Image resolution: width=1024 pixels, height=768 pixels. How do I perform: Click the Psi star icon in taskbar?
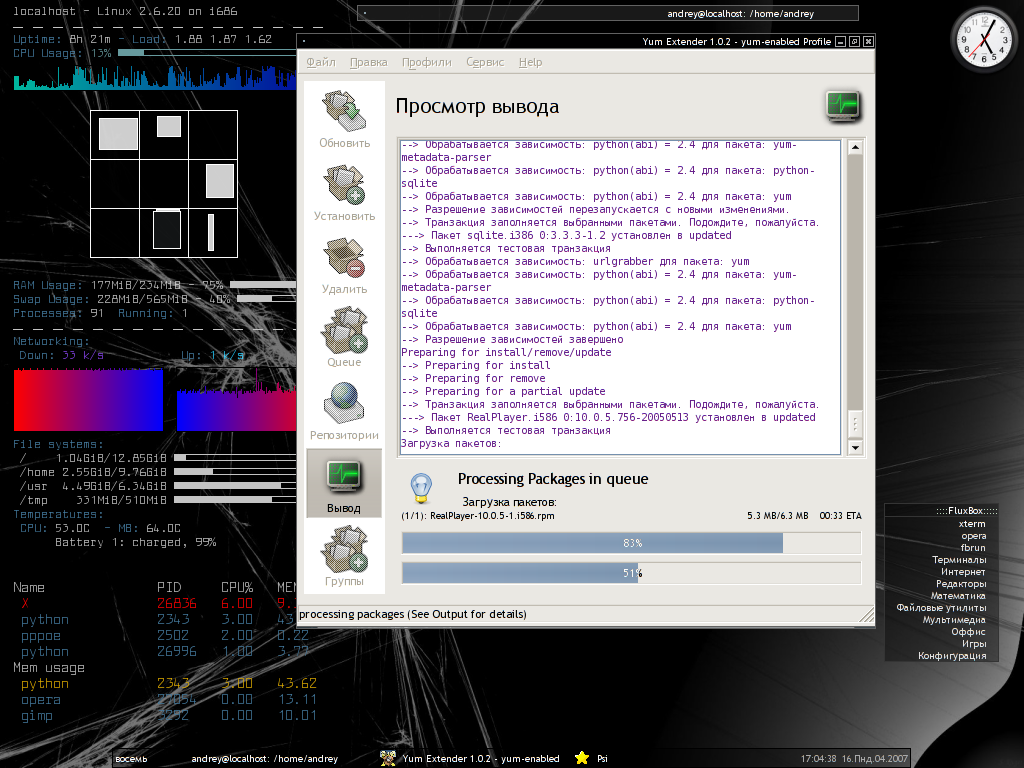point(582,758)
